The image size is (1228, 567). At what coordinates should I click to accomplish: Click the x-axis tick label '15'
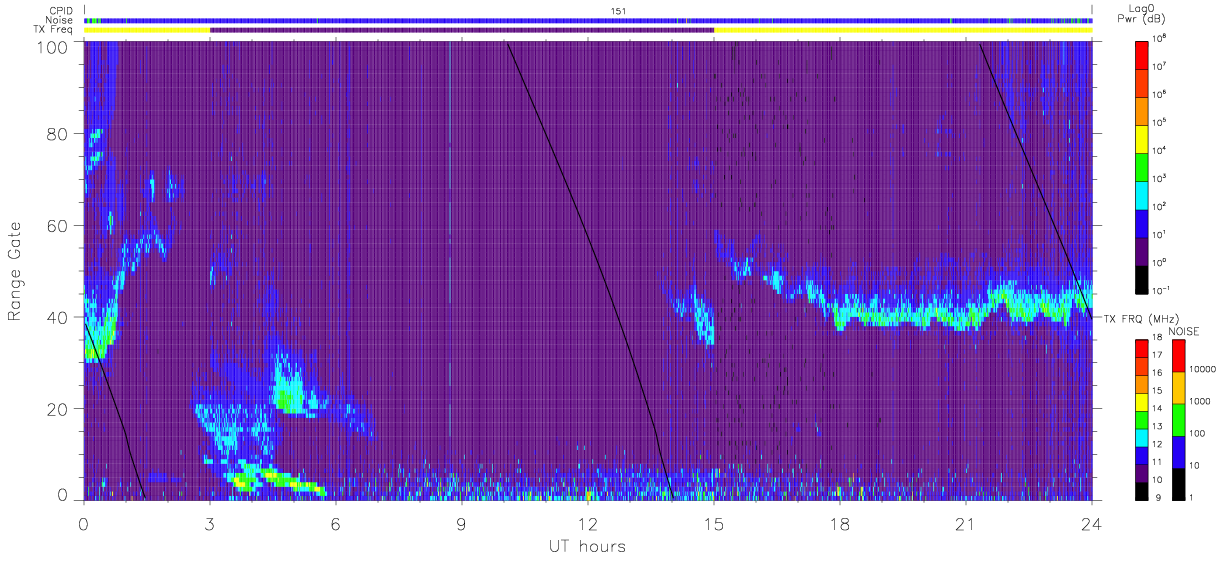[714, 524]
